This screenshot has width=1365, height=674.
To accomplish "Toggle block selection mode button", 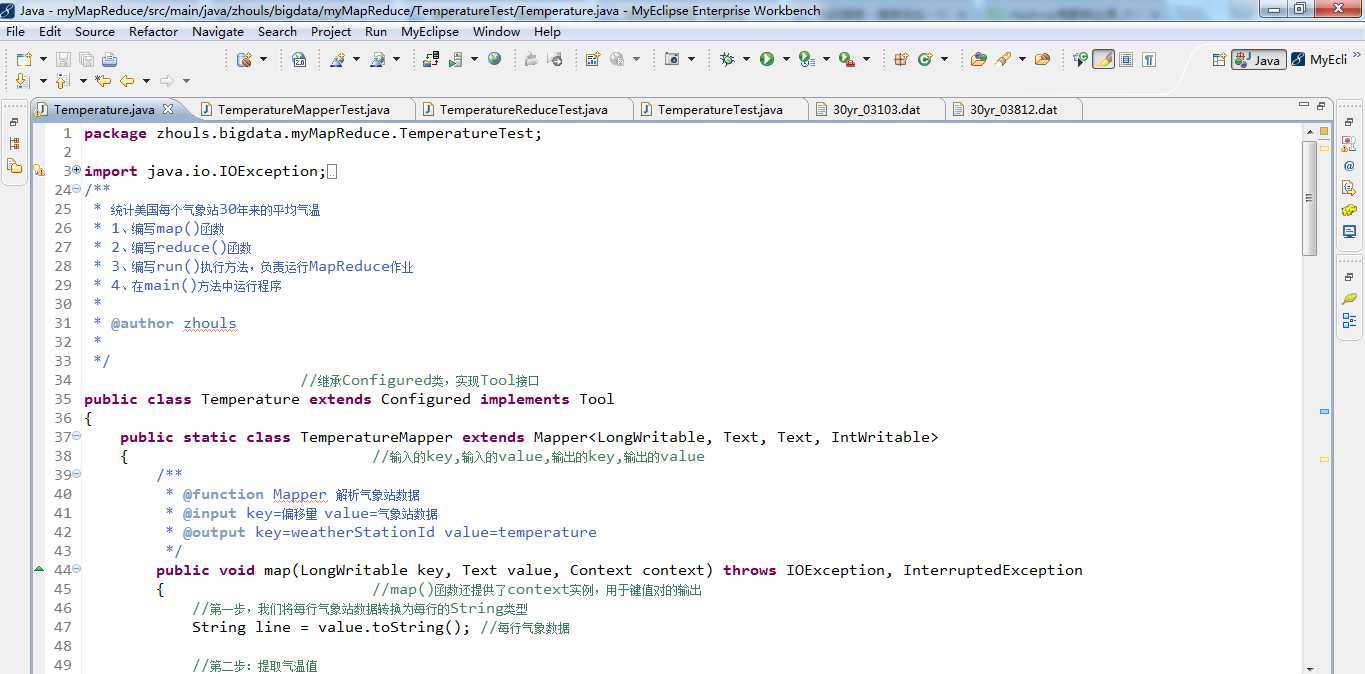I will (1126, 59).
